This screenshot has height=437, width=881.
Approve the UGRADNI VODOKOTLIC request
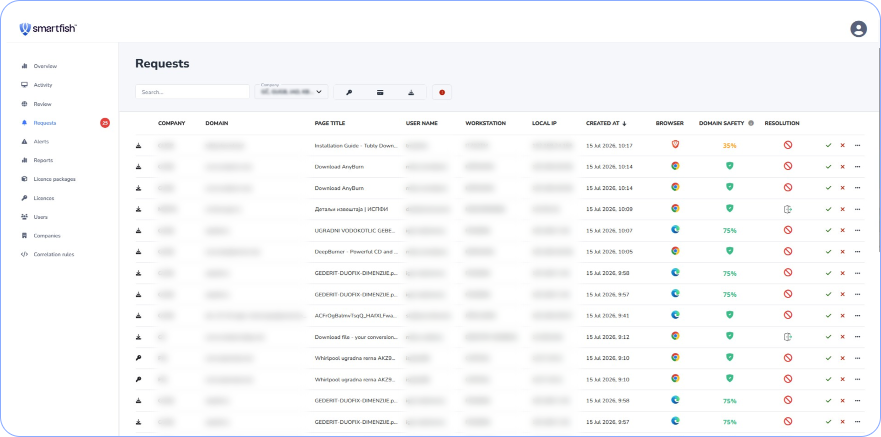tap(828, 230)
